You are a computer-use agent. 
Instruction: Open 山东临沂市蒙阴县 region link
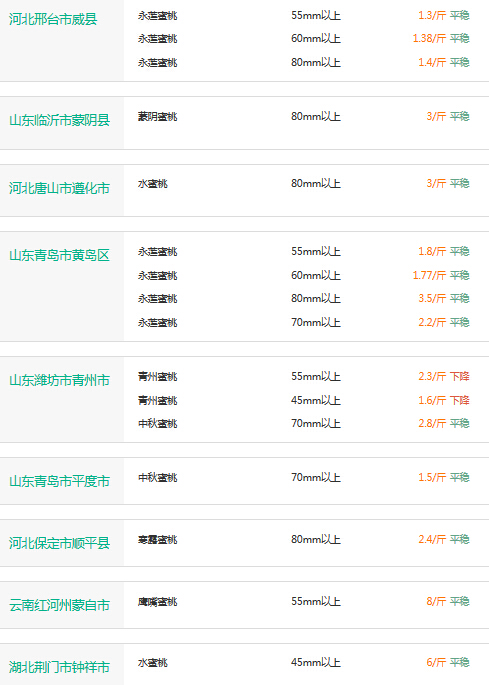59,120
